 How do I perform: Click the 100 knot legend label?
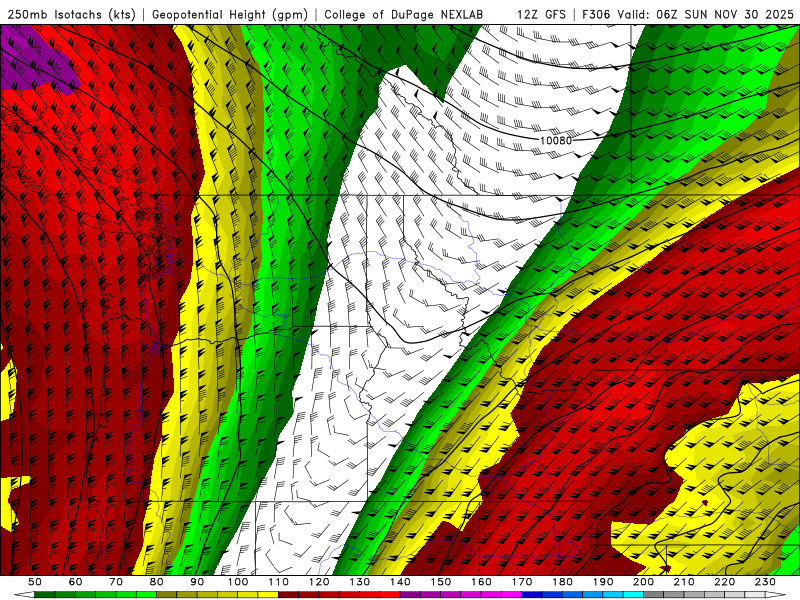click(x=238, y=582)
